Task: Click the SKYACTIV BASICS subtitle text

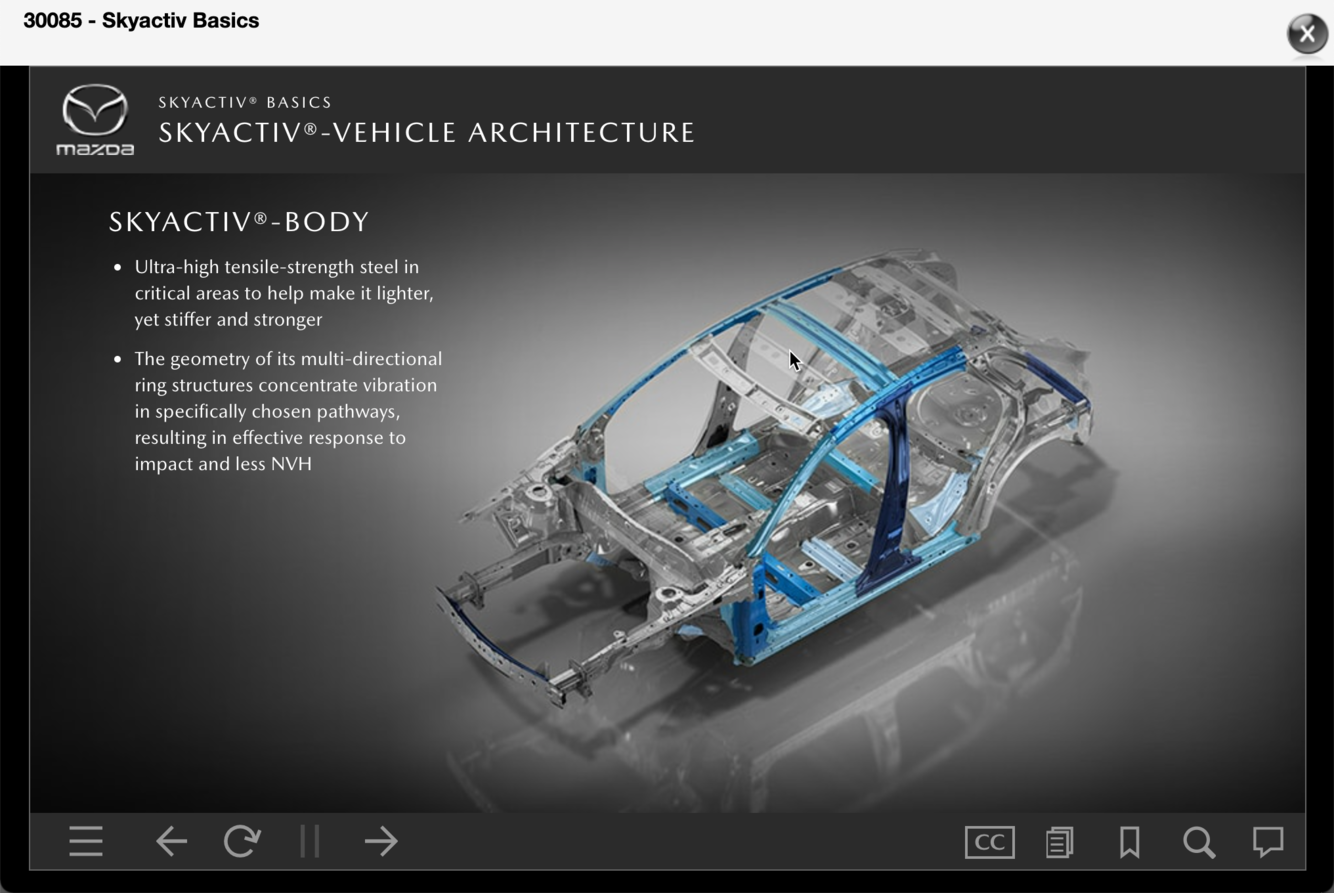Action: point(245,102)
